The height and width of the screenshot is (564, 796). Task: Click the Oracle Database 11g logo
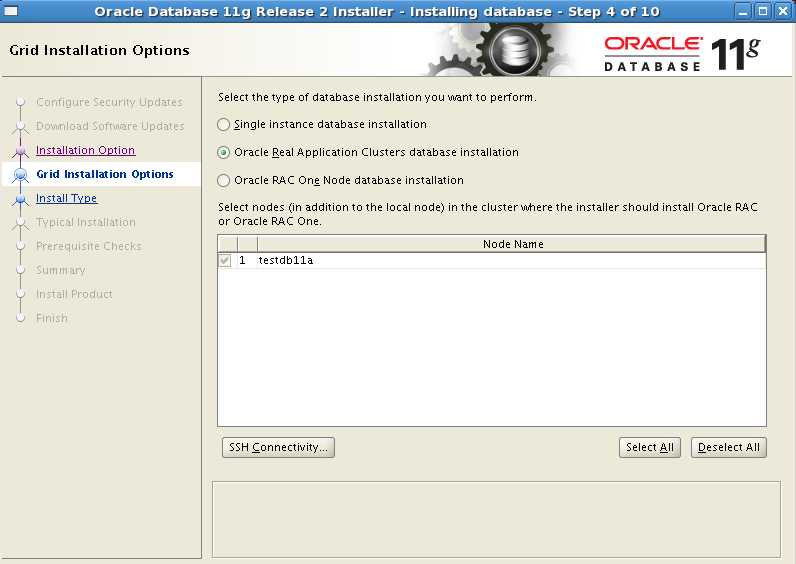(681, 53)
